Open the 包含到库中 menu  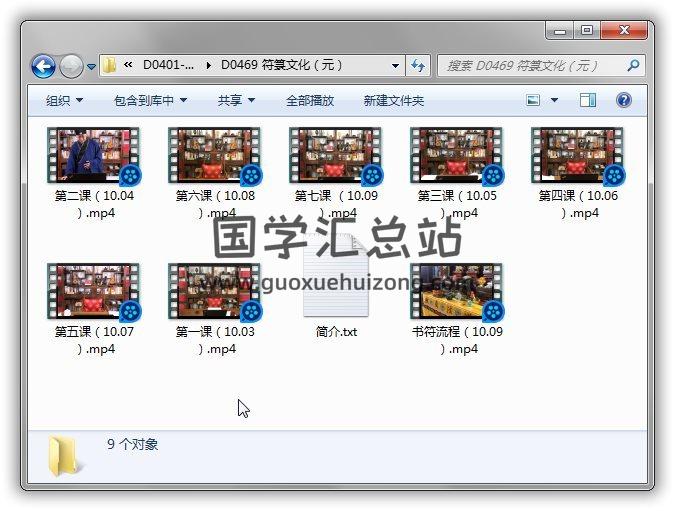click(x=150, y=100)
